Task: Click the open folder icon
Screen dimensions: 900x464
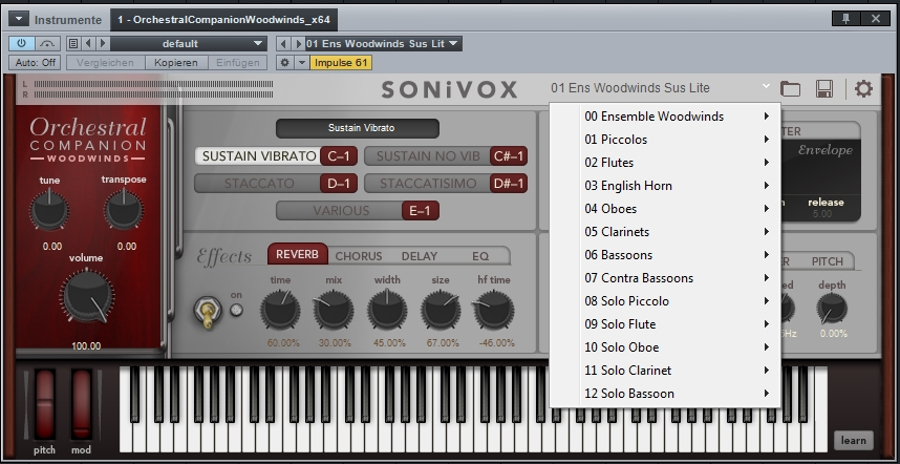Action: pyautogui.click(x=790, y=88)
